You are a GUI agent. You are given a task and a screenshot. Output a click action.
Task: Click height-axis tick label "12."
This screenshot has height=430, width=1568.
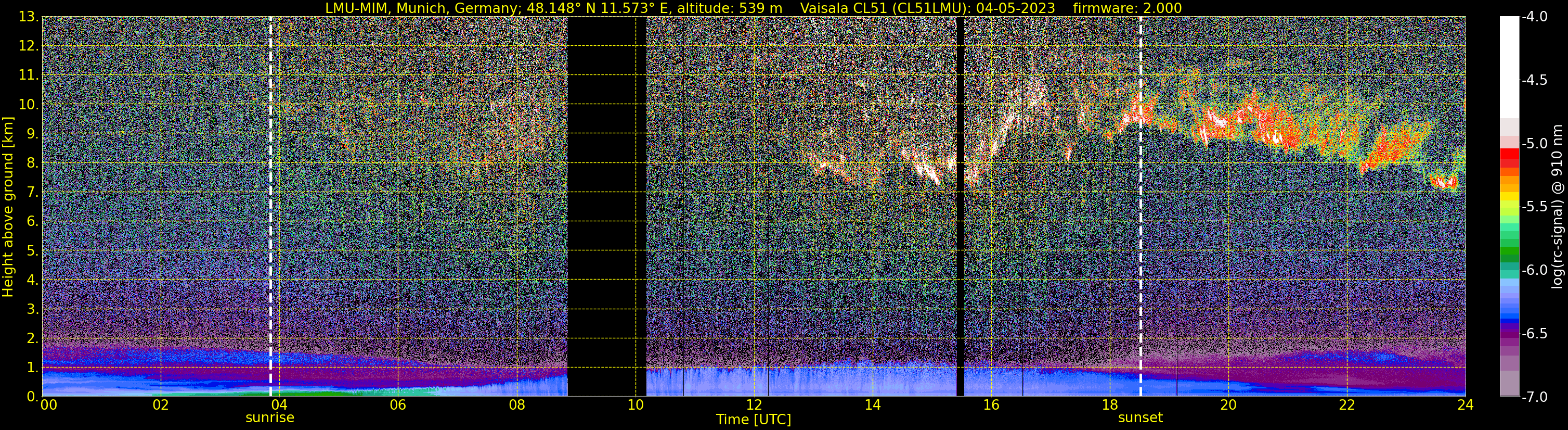[x=29, y=46]
